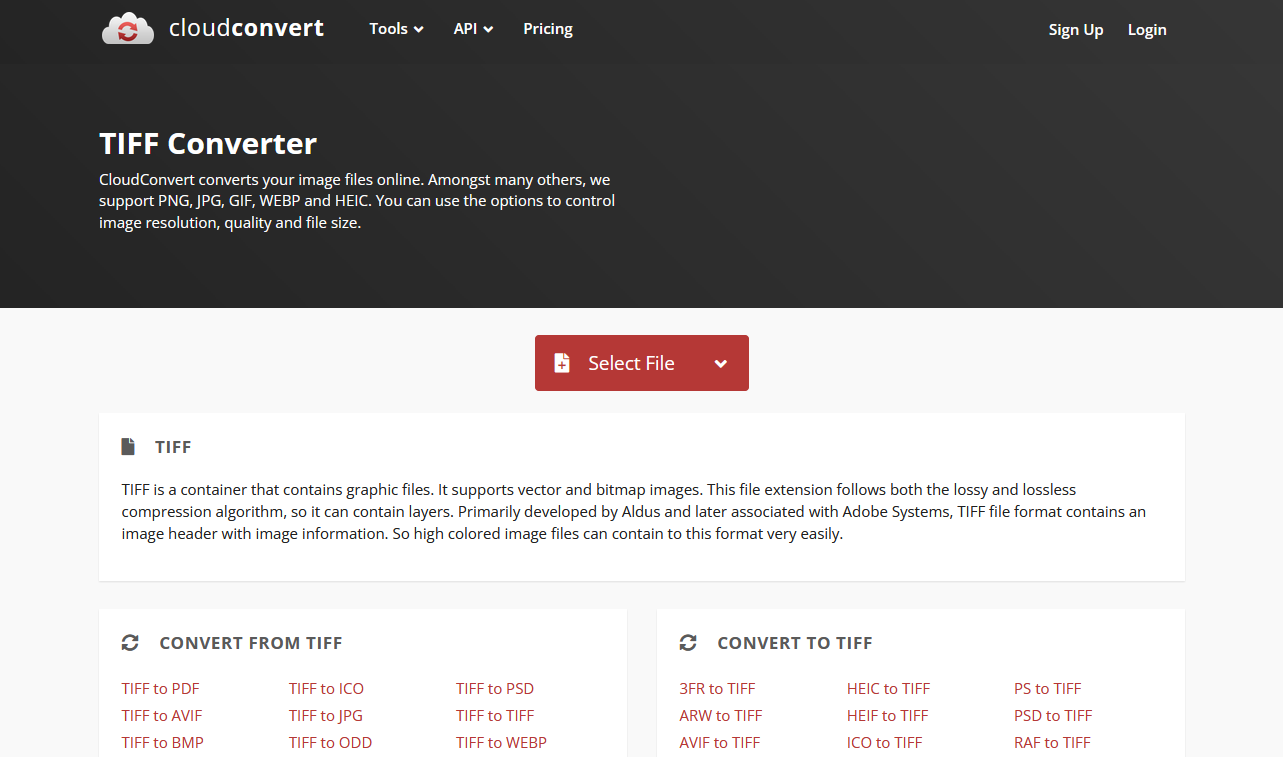Open the TIFF to JPG converter
The height and width of the screenshot is (757, 1283).
click(326, 715)
